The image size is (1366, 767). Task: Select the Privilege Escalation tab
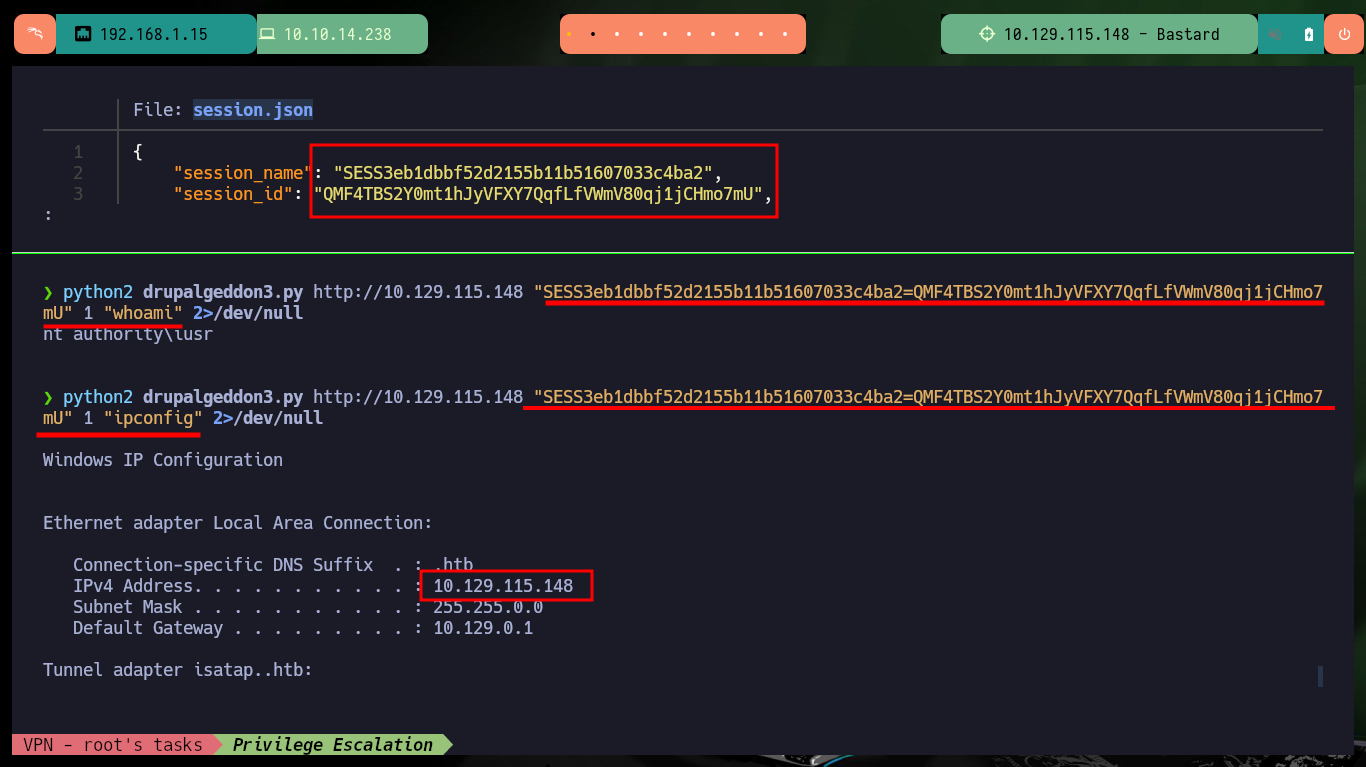pos(332,744)
